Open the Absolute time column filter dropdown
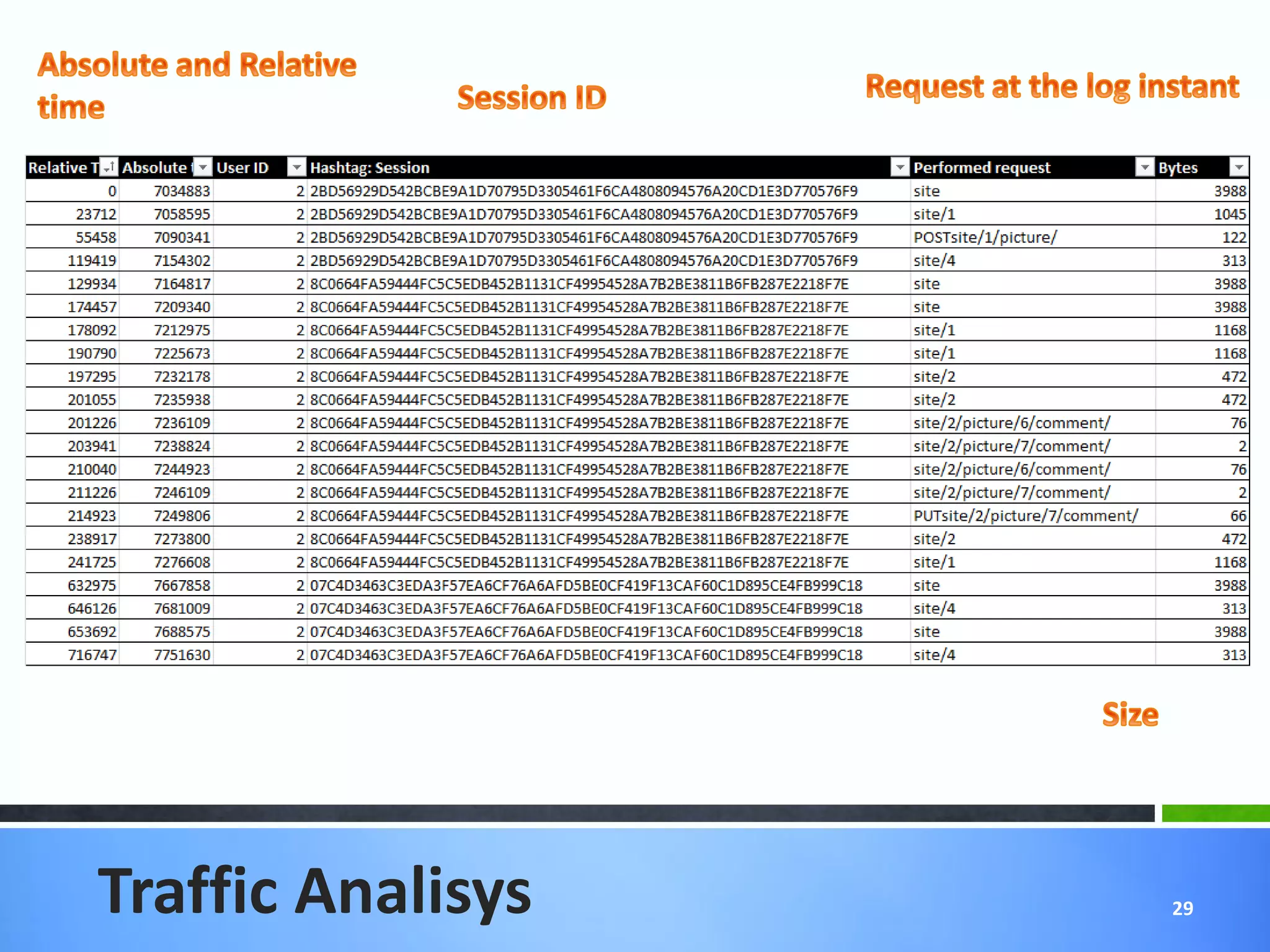 click(x=203, y=167)
